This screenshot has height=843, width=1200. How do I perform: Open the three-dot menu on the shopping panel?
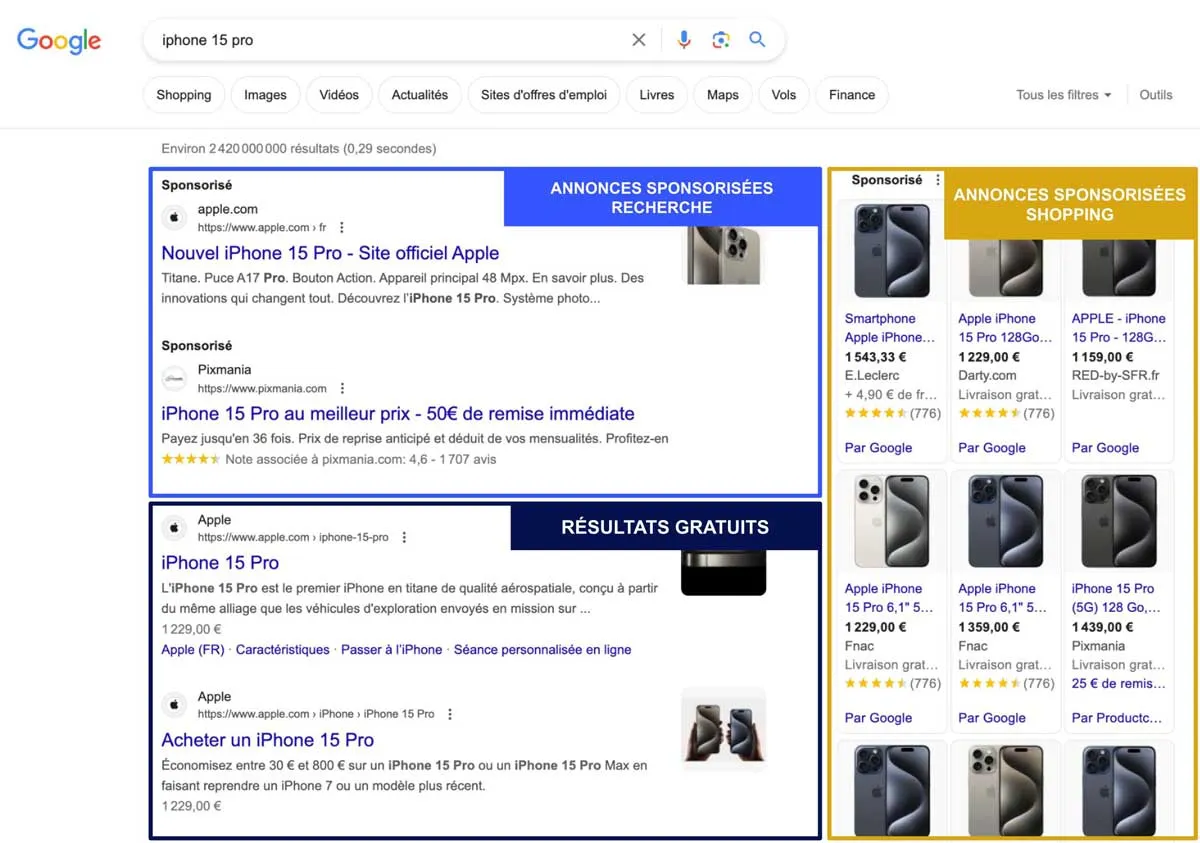[937, 179]
